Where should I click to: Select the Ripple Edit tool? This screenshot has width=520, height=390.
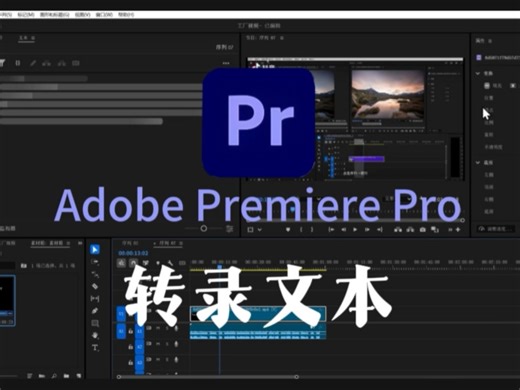[95, 274]
